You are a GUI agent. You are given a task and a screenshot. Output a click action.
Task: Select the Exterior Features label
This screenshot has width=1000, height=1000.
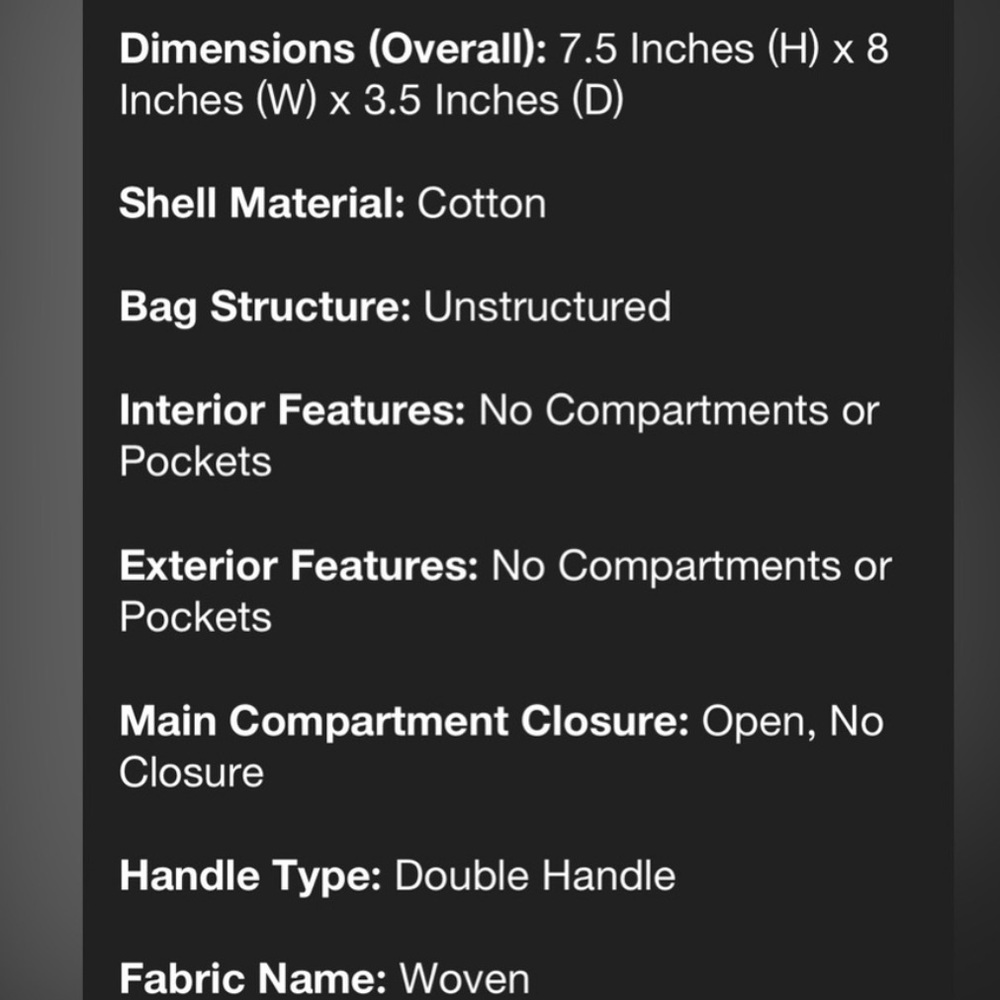point(299,566)
